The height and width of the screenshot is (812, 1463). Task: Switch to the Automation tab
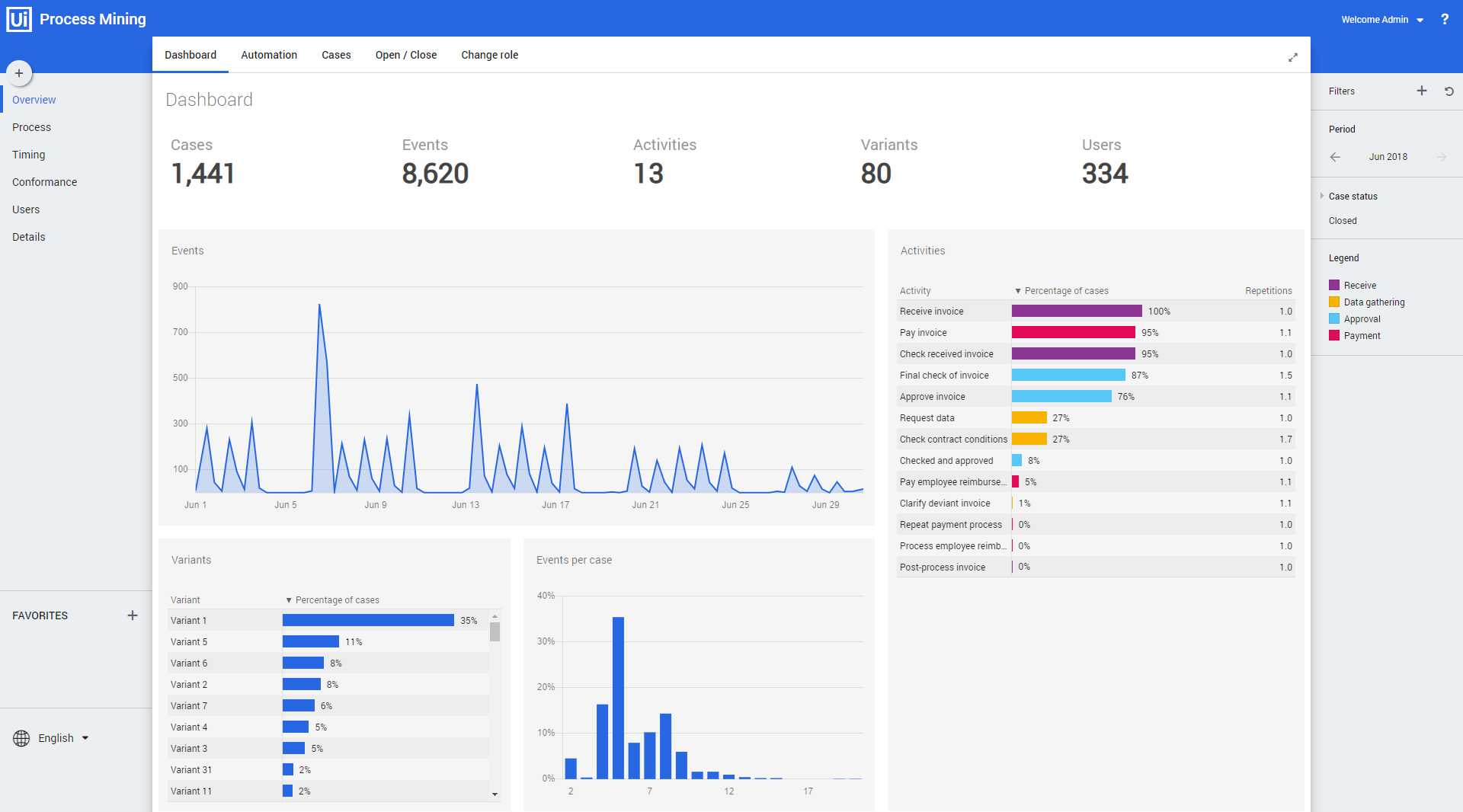click(269, 55)
